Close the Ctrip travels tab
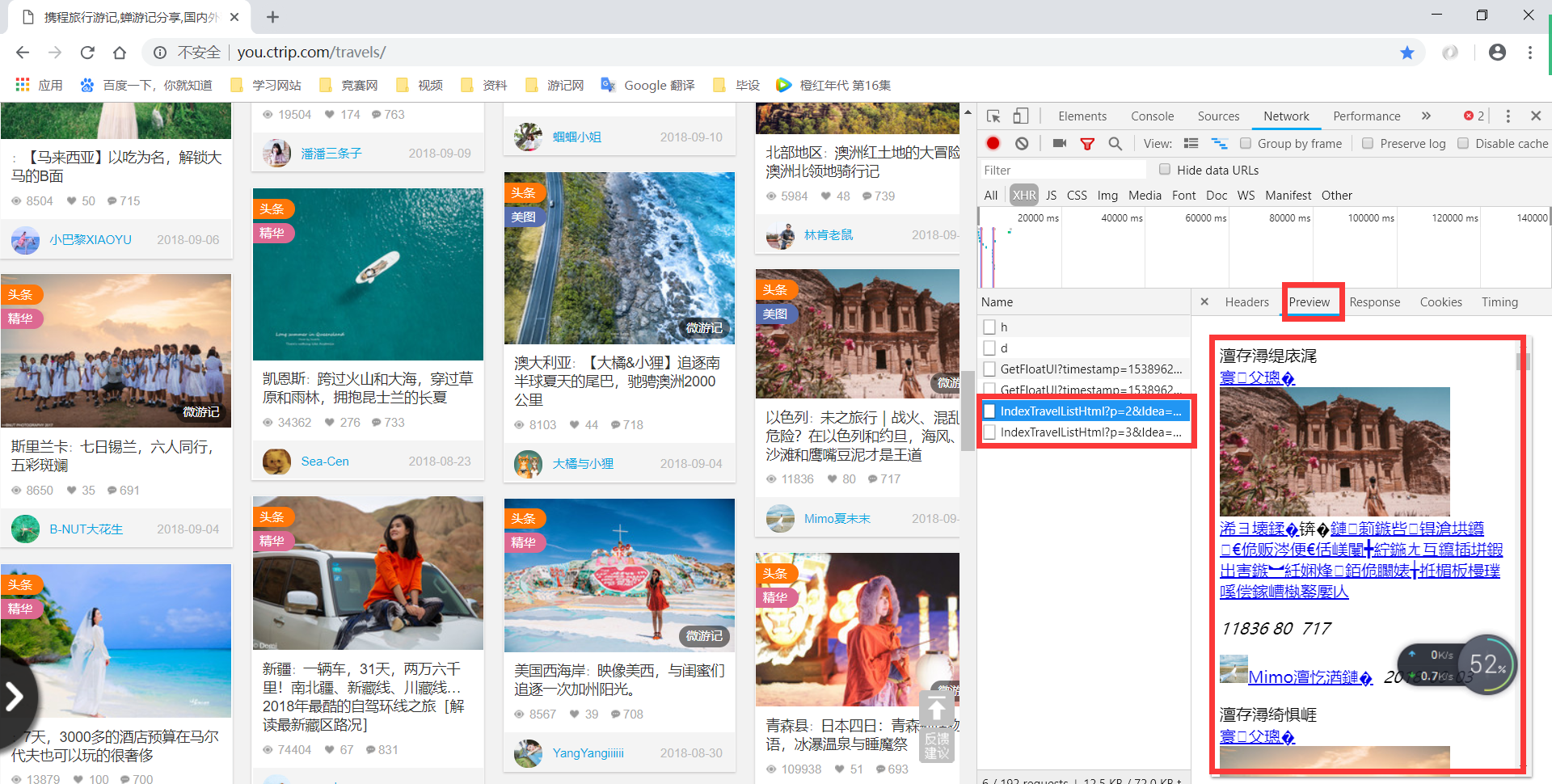The height and width of the screenshot is (784, 1552). (234, 17)
